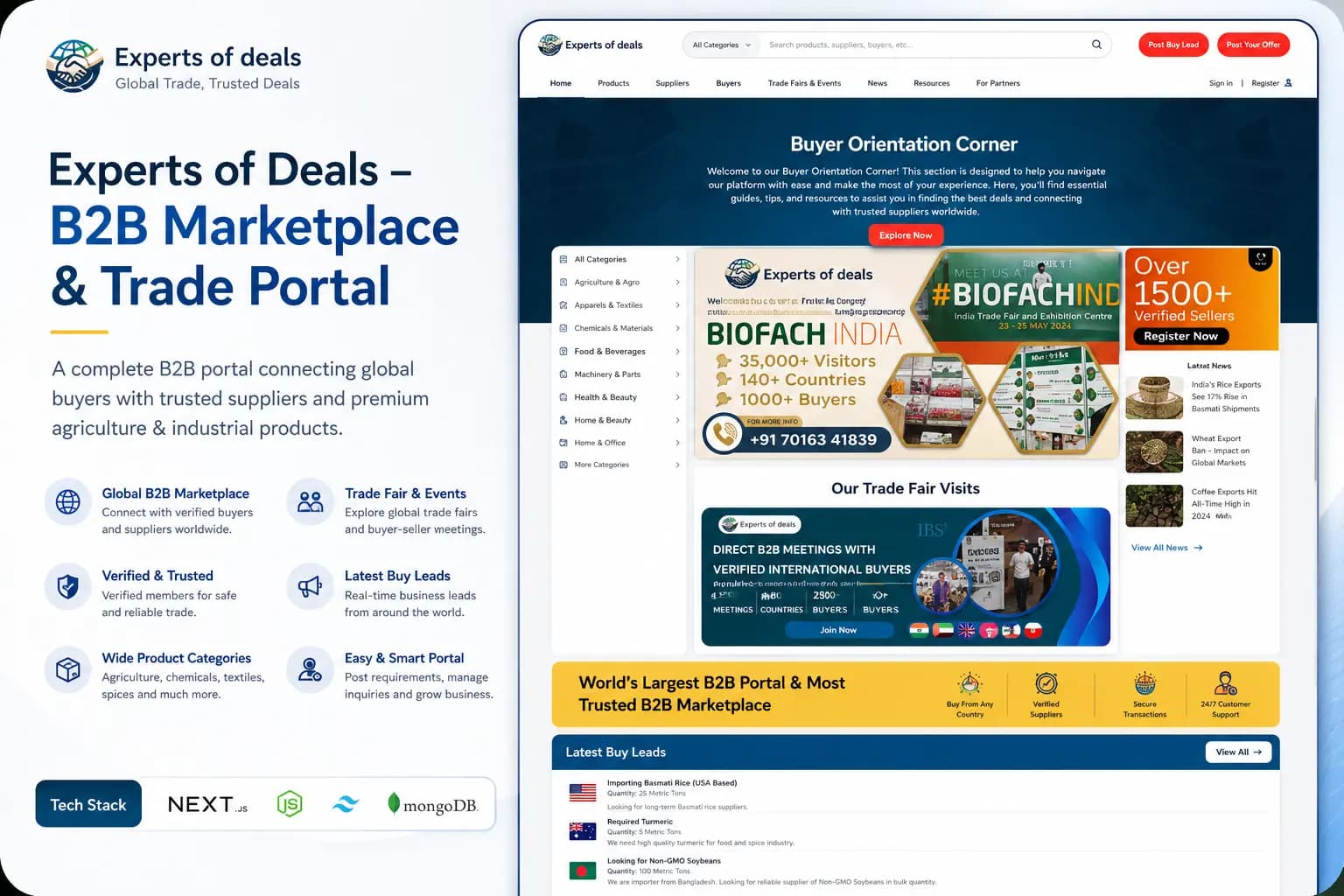
Task: Open For Partners nav item
Action: coord(998,83)
